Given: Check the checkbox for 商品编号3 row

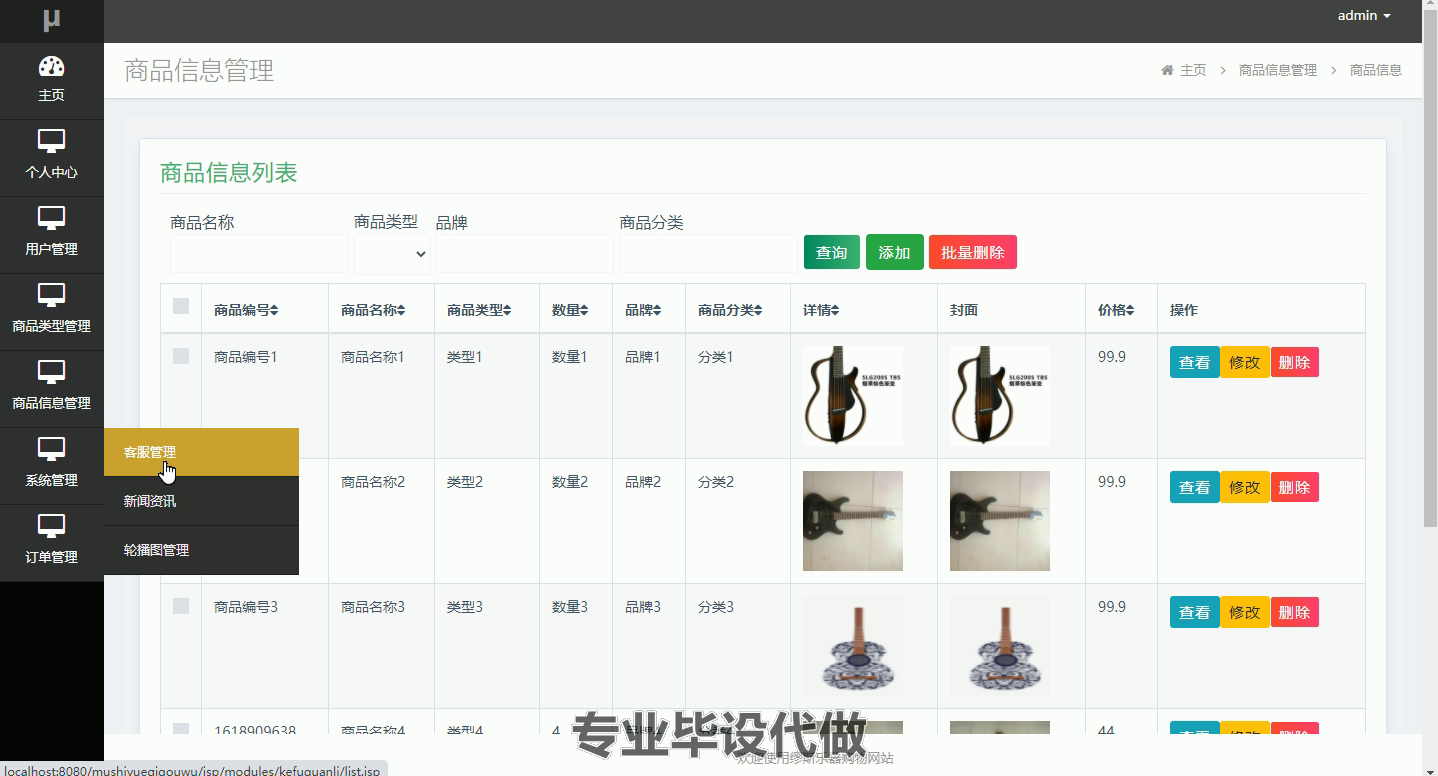Looking at the screenshot, I should click(x=181, y=606).
